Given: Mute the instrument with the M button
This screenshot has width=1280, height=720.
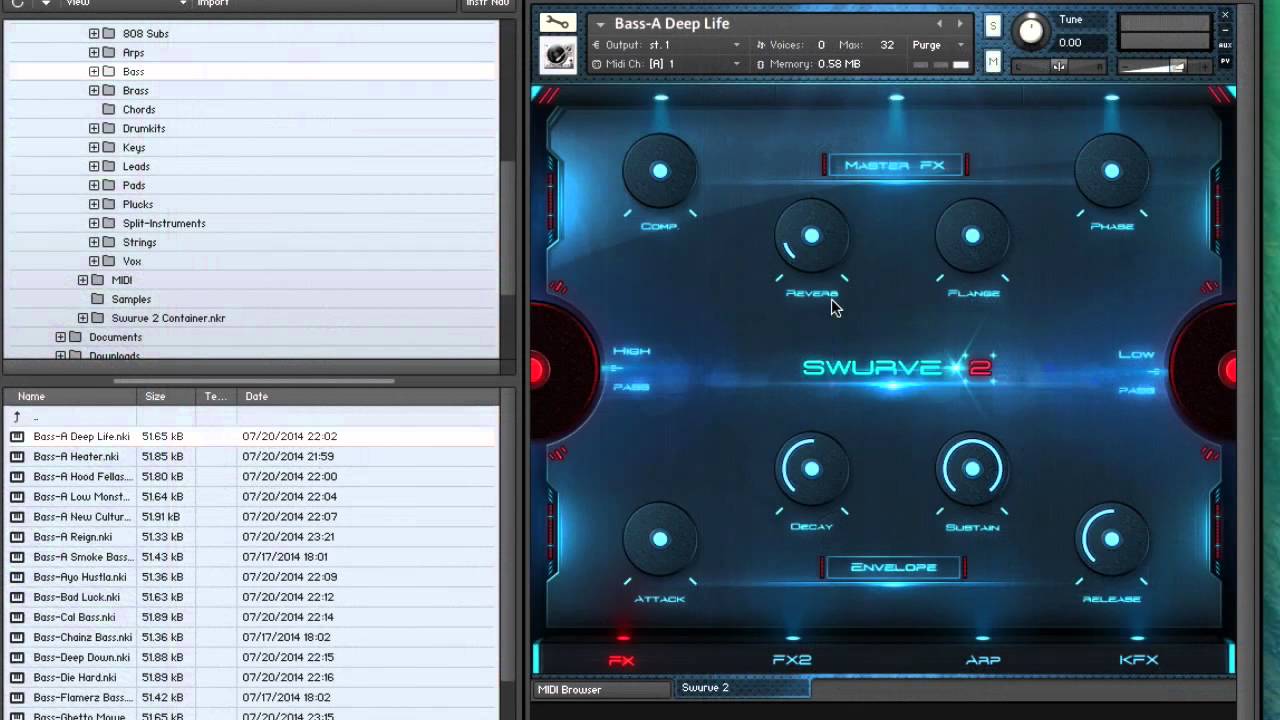Looking at the screenshot, I should (x=992, y=62).
